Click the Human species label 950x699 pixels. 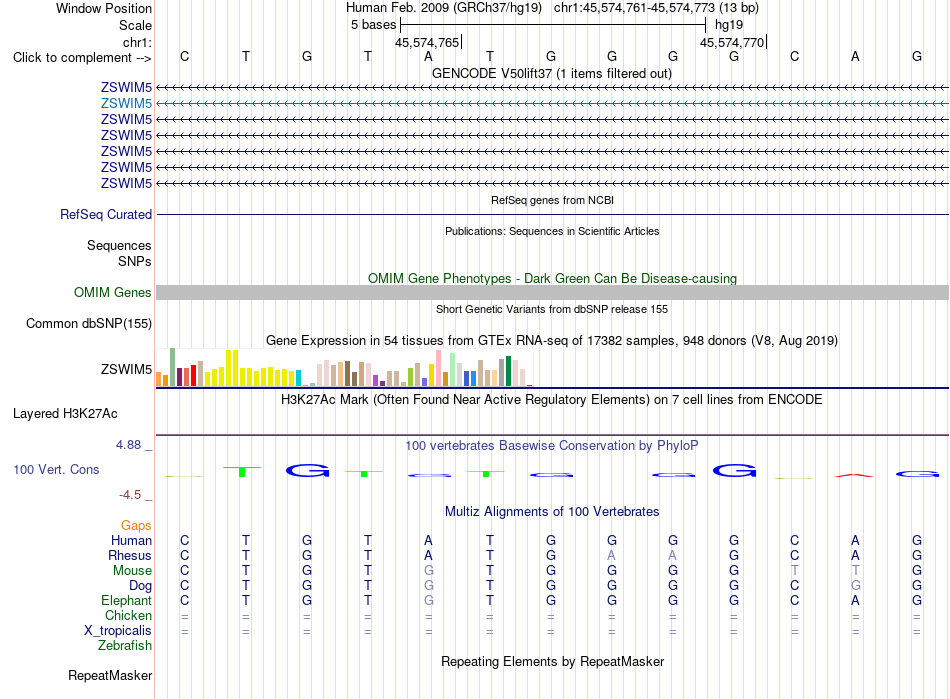(x=131, y=540)
